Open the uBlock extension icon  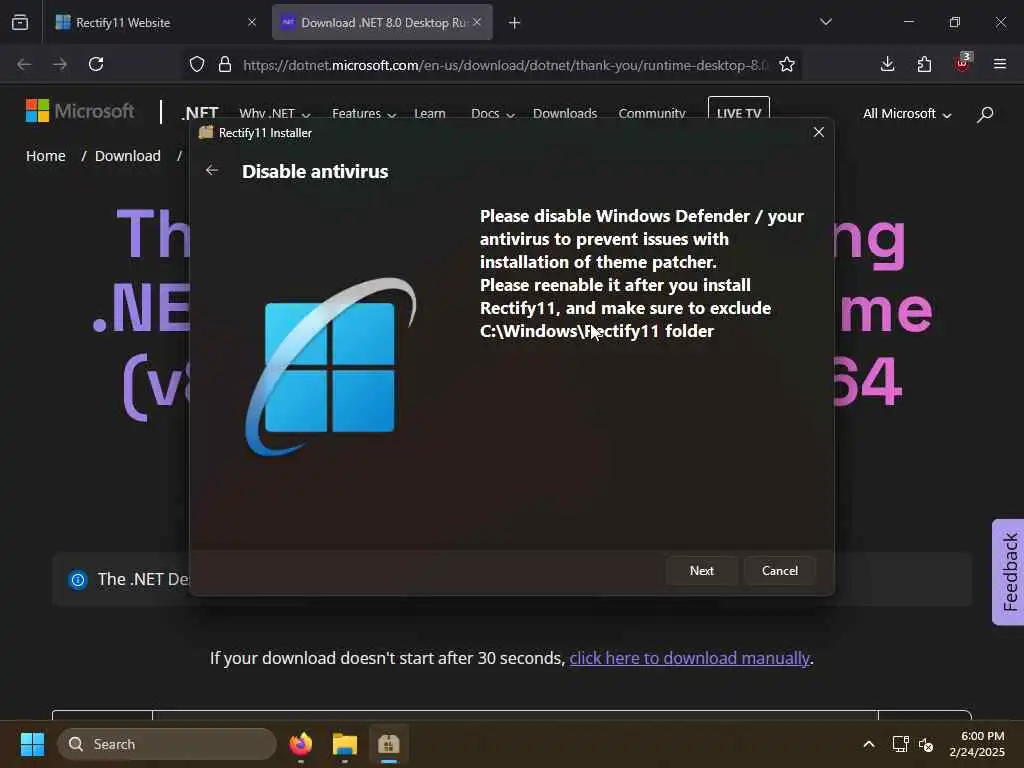[x=962, y=63]
